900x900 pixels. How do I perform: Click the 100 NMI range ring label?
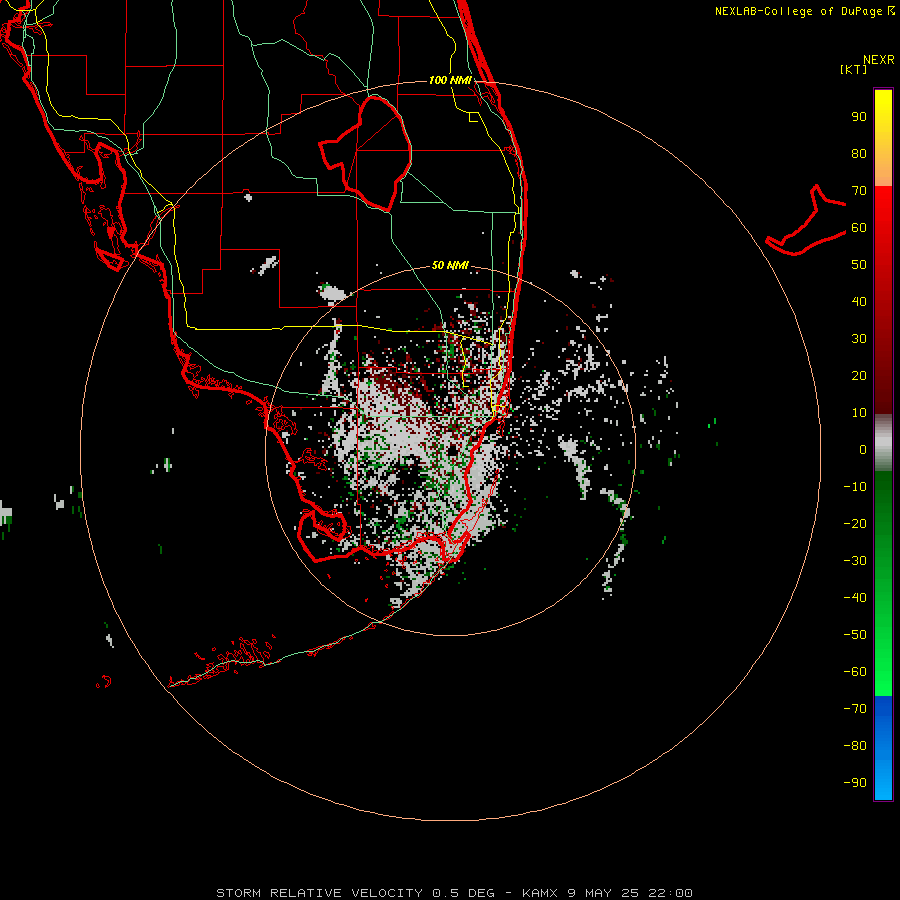point(450,80)
